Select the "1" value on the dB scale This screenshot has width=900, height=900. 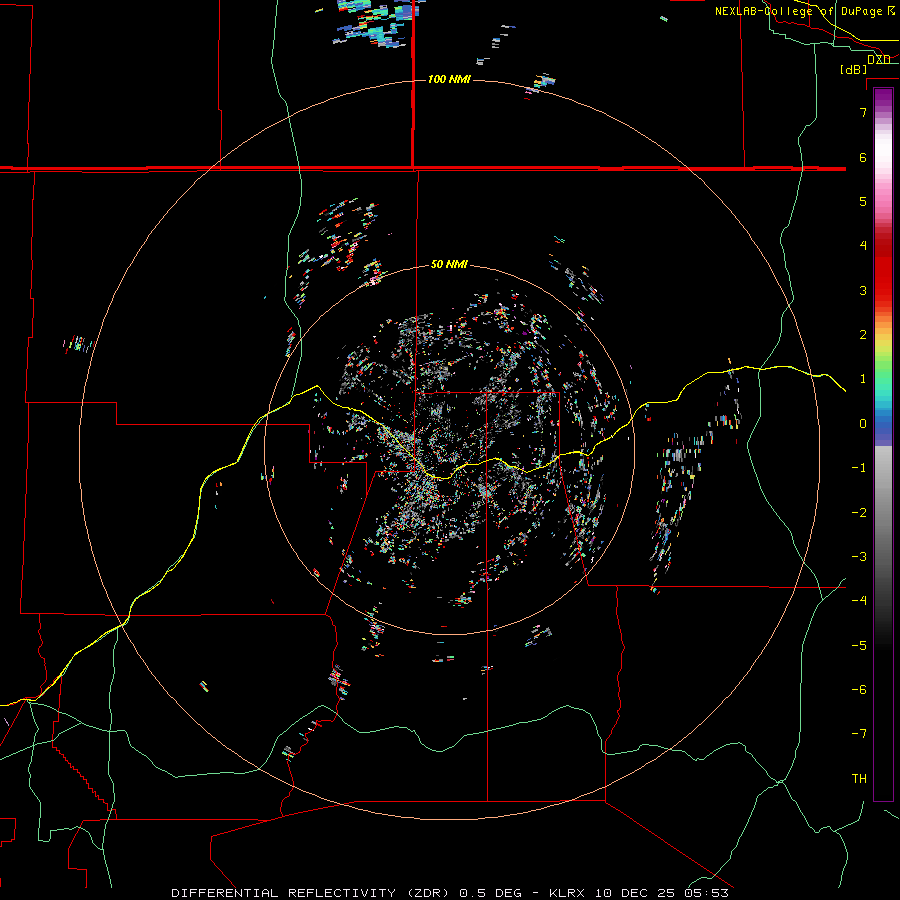coord(863,379)
